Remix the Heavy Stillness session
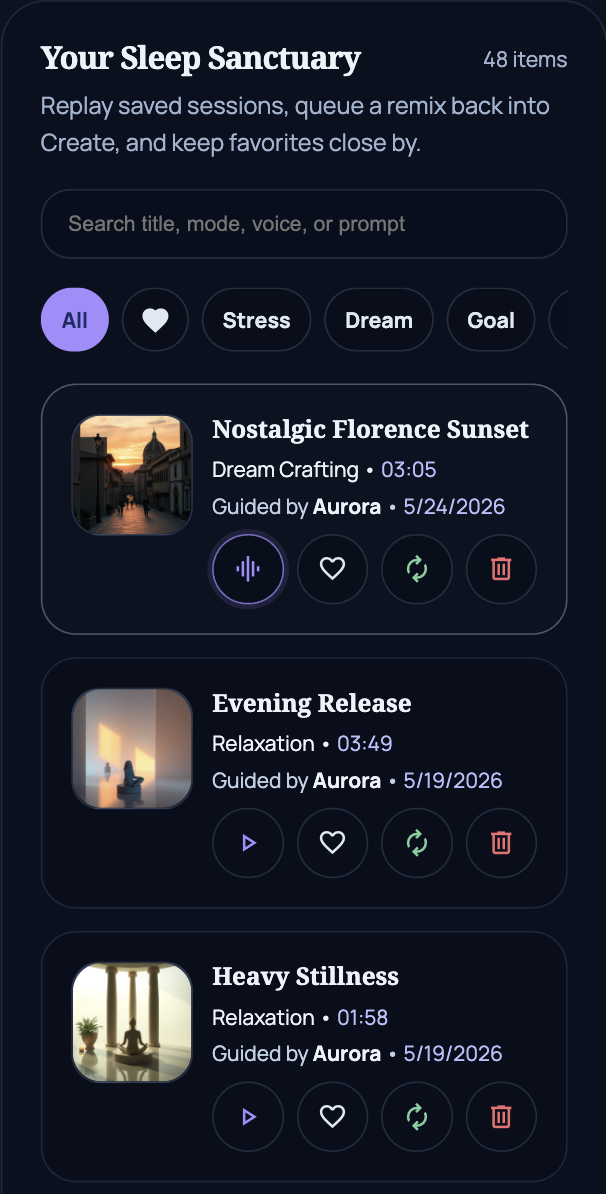The height and width of the screenshot is (1194, 606). (x=416, y=1117)
